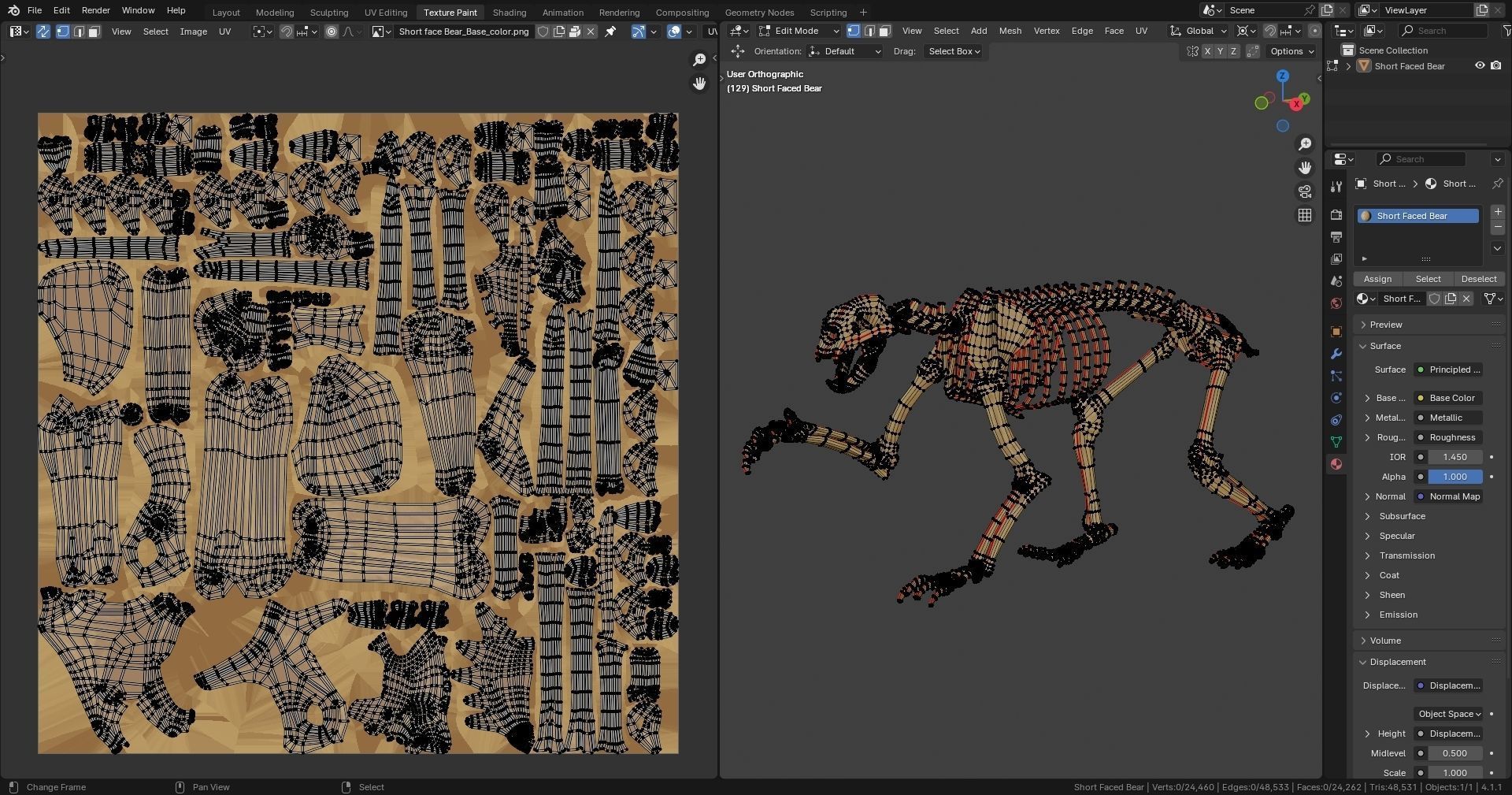
Task: Open the Edit Mode selector dropdown
Action: click(799, 31)
